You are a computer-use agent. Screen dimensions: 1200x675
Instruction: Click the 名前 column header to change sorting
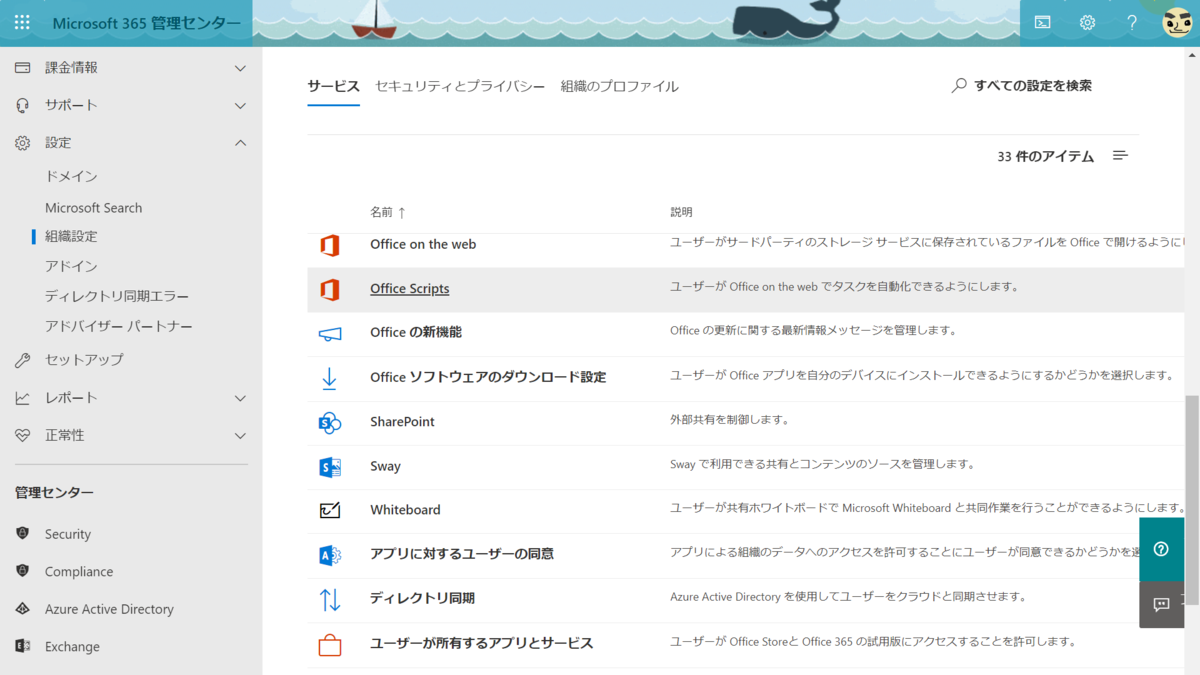(380, 212)
